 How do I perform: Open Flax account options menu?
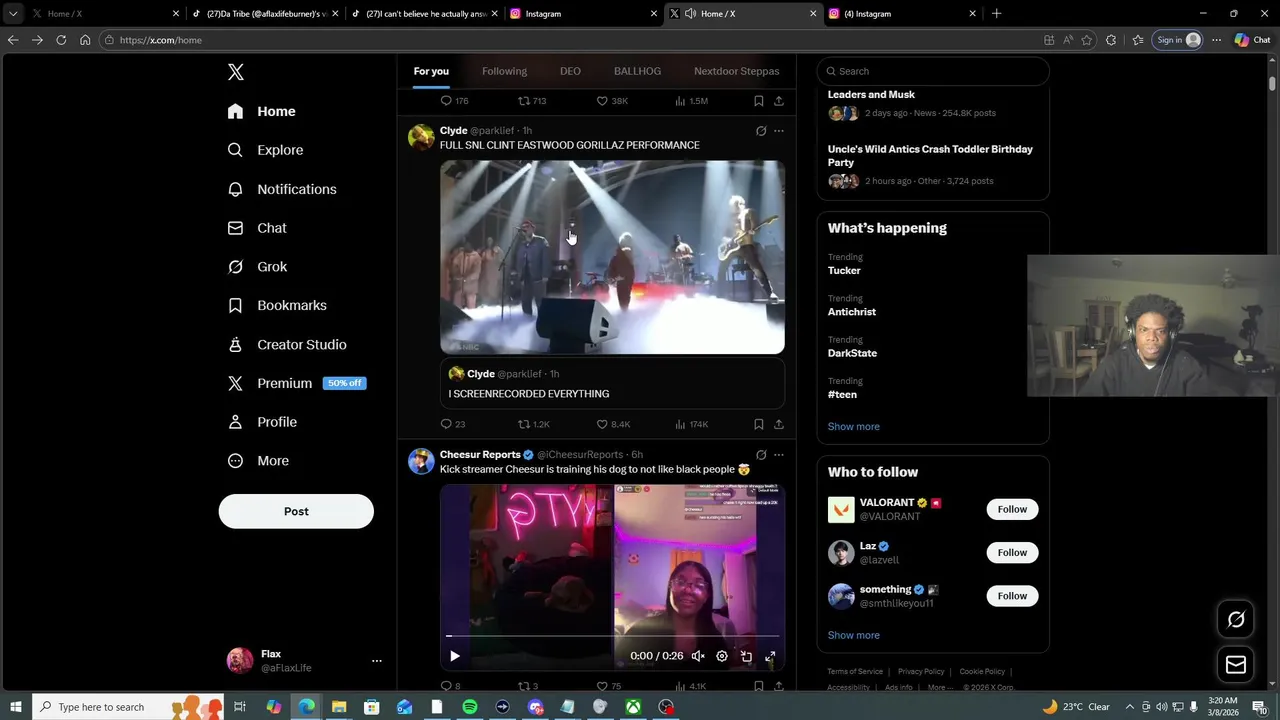coord(377,661)
